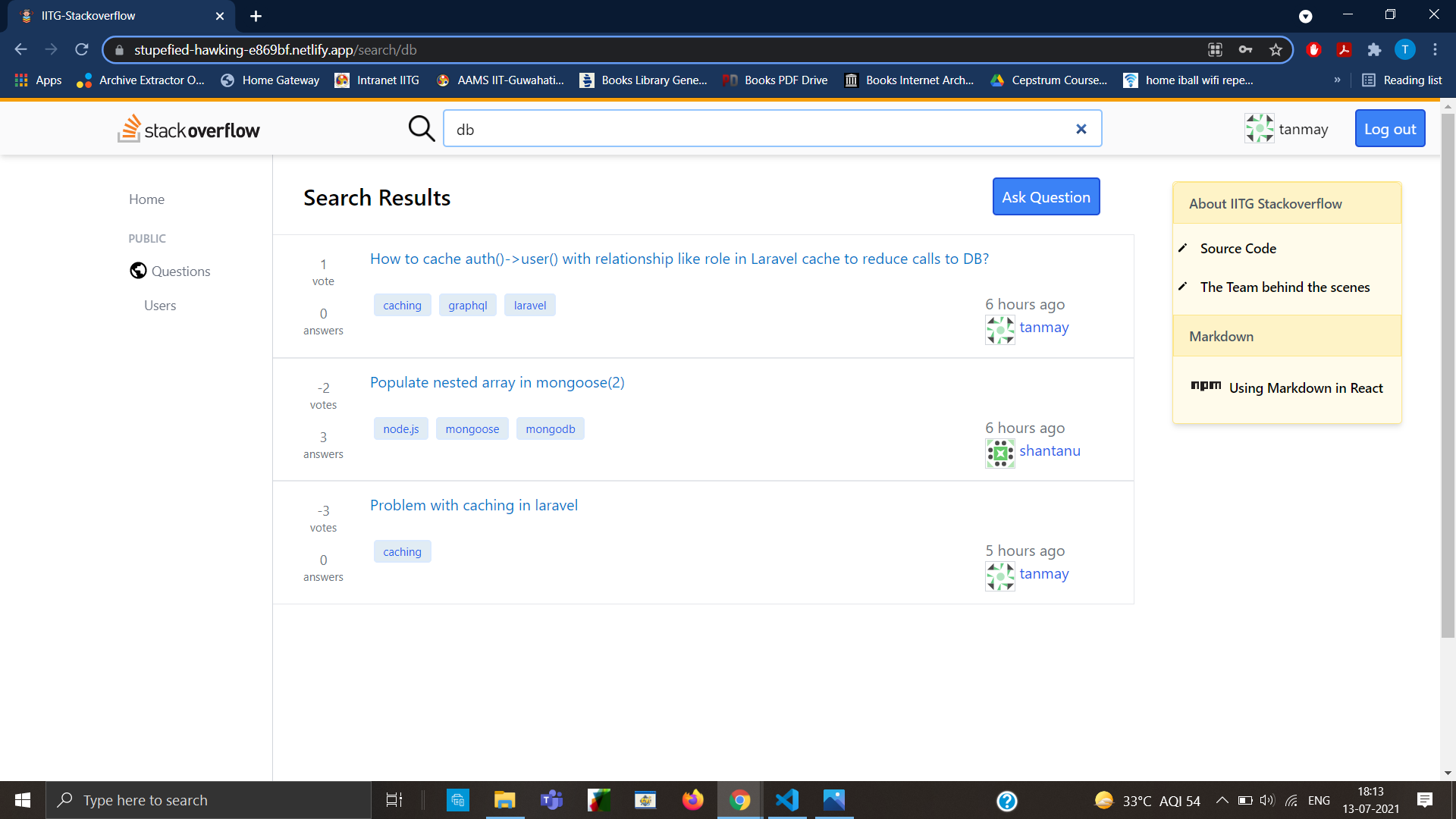Expand the bookmarks overflow chevron
The height and width of the screenshot is (819, 1456).
[x=1337, y=80]
